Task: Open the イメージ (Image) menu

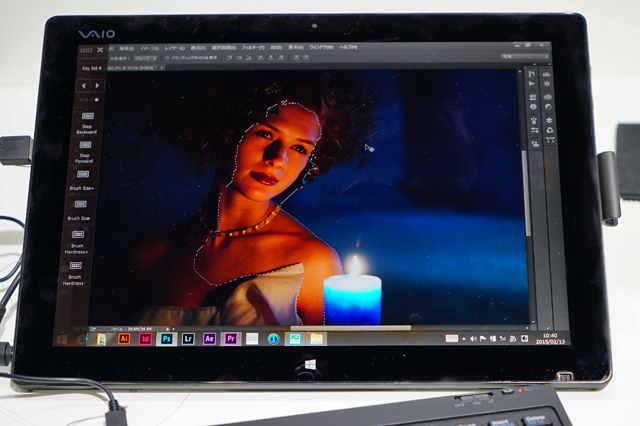Action: [x=149, y=48]
